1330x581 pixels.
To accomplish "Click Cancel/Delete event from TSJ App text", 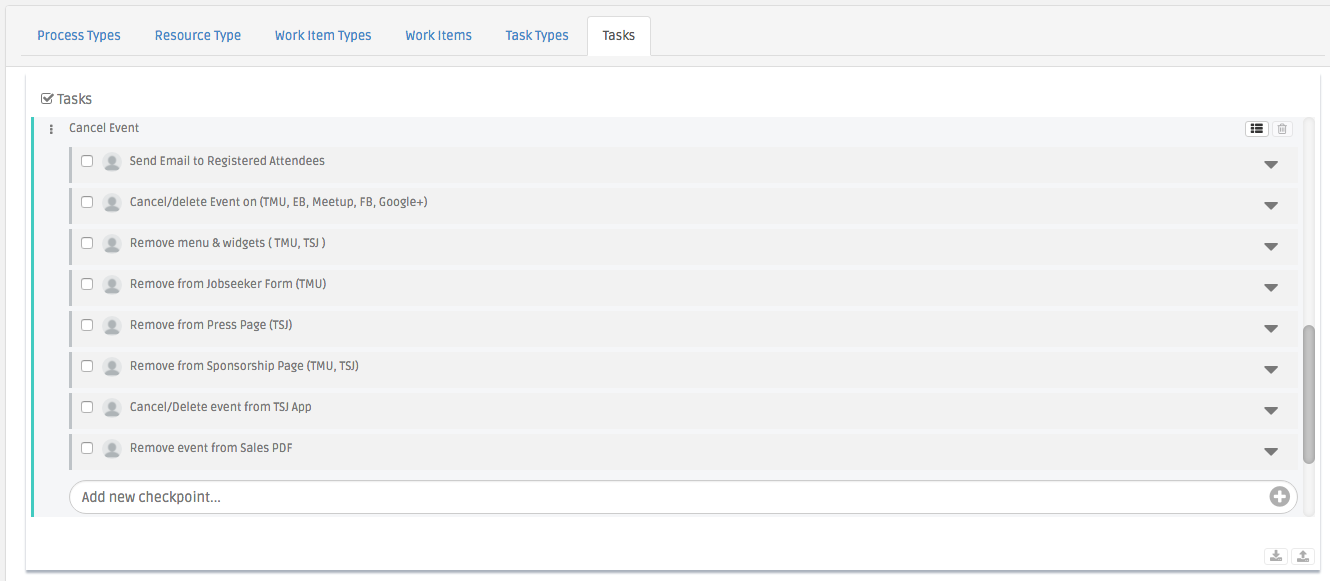I will click(221, 407).
